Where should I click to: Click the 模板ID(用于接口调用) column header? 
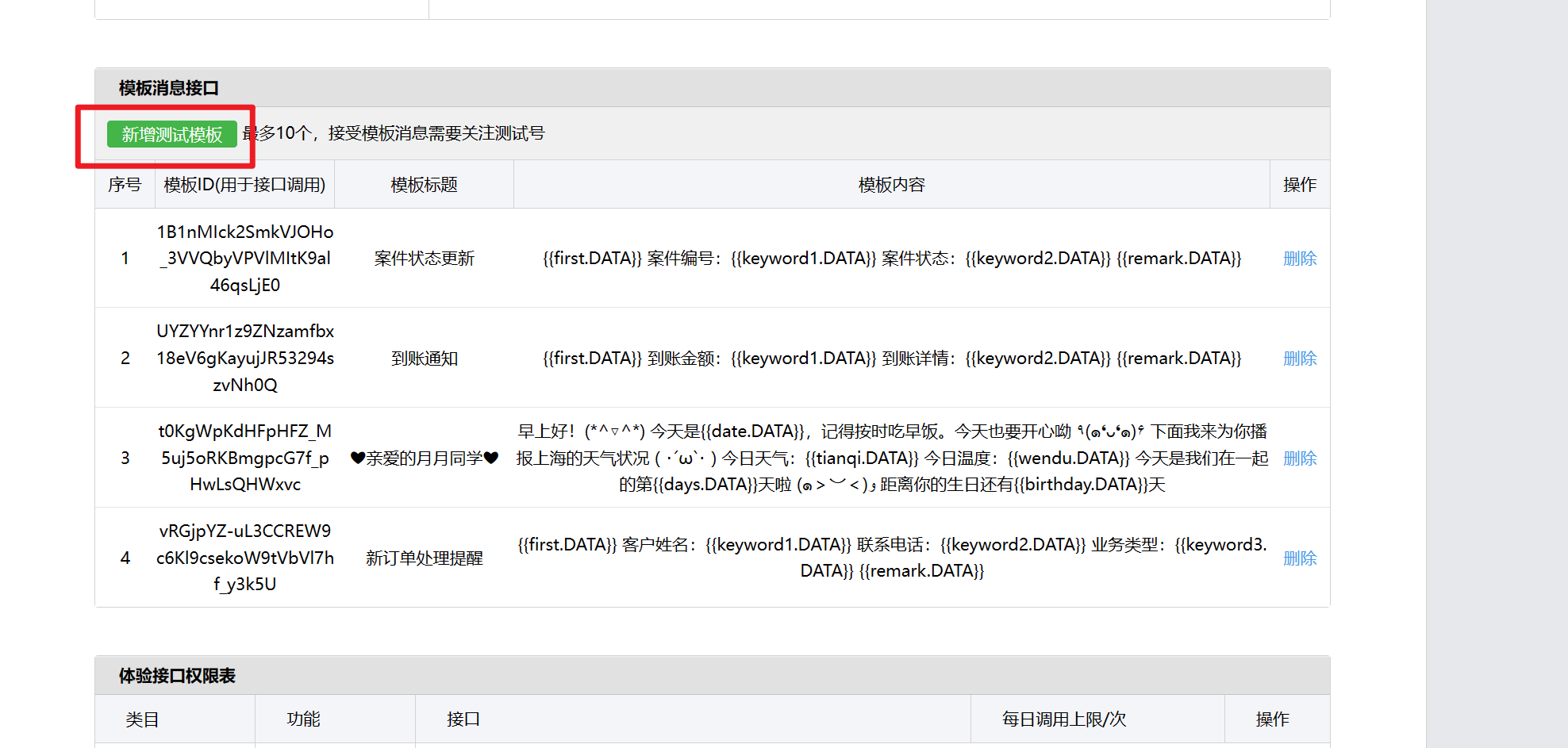pos(244,185)
